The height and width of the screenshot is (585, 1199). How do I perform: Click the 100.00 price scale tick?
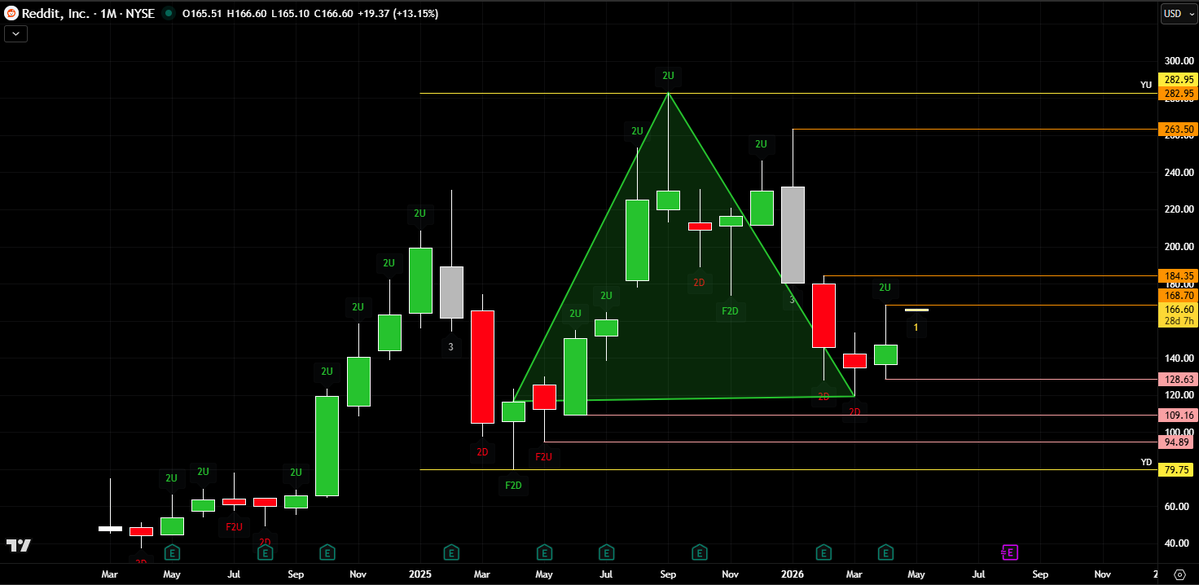1177,432
